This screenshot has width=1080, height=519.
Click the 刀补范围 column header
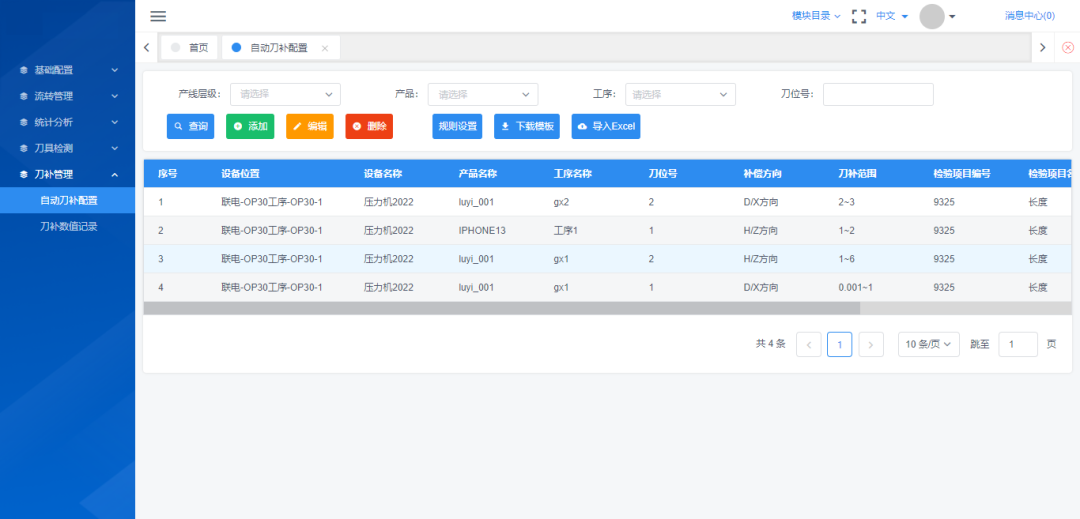coord(858,174)
